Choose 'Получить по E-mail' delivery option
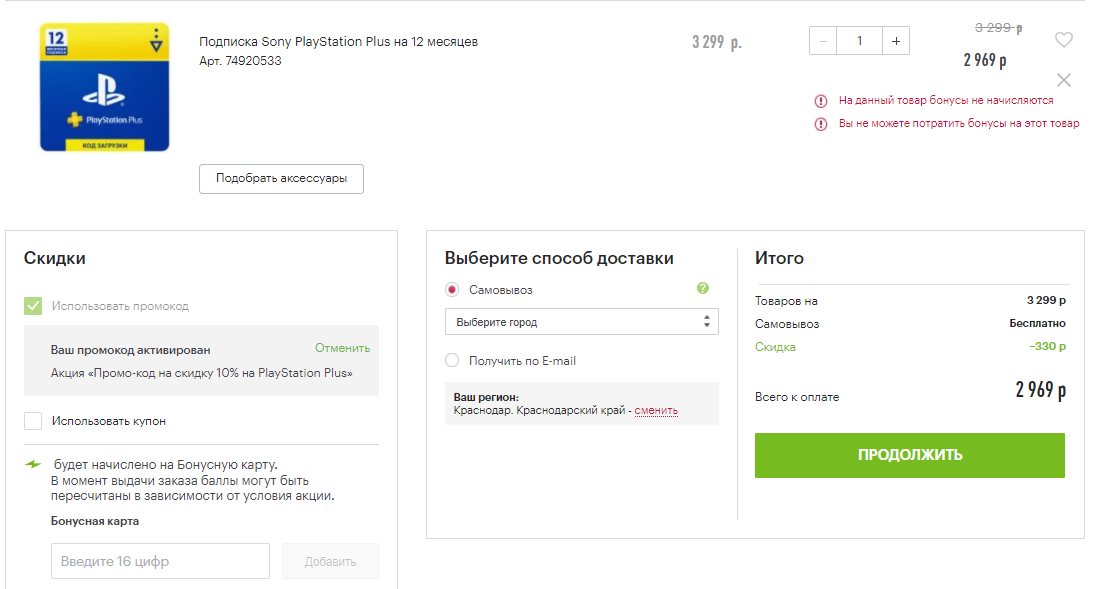The height and width of the screenshot is (589, 1100). coord(452,361)
